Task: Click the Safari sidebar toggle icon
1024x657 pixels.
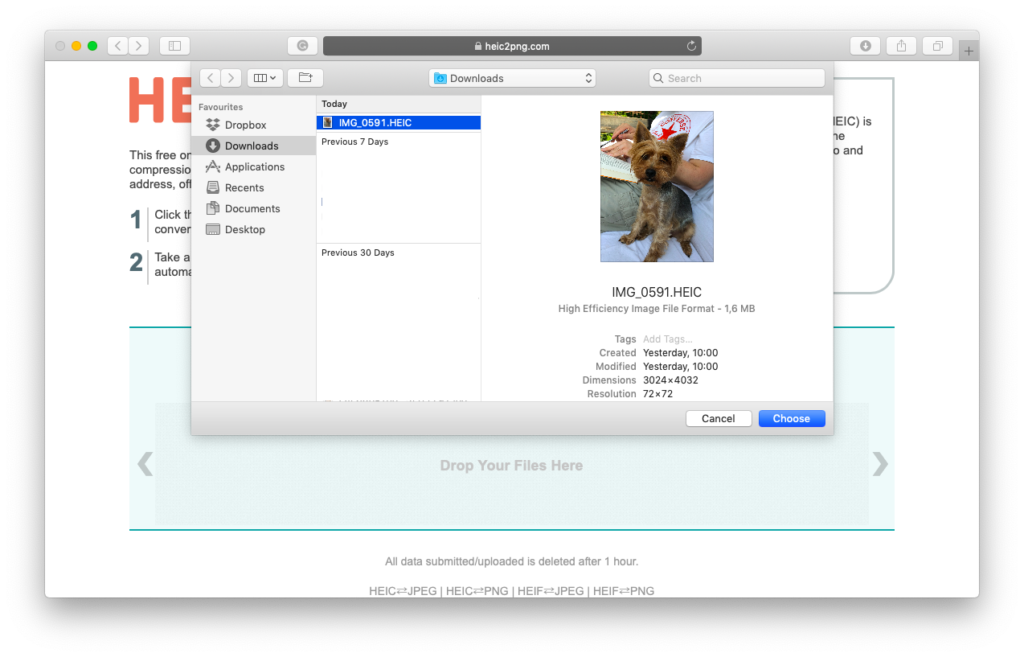Action: pyautogui.click(x=174, y=46)
